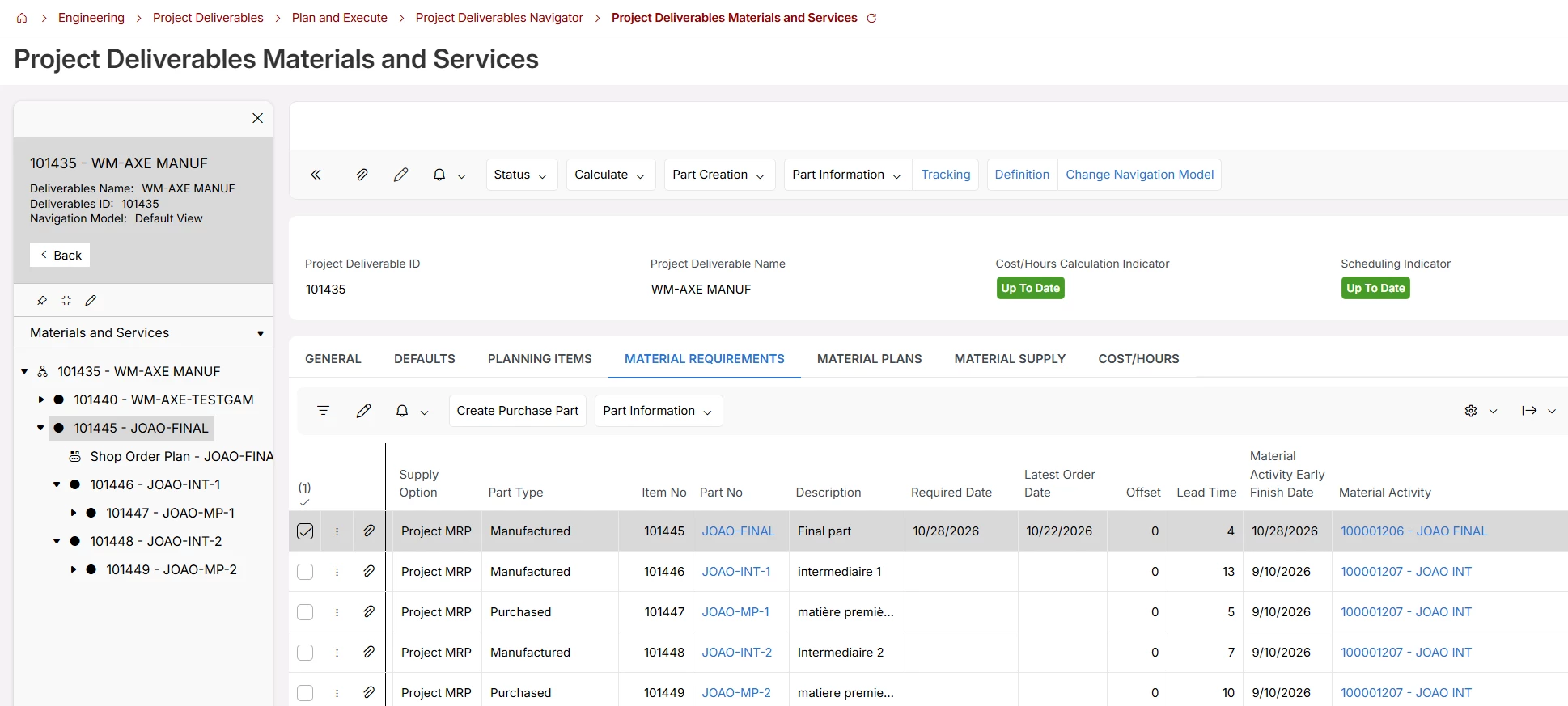Switch to the GENERAL tab

click(333, 359)
